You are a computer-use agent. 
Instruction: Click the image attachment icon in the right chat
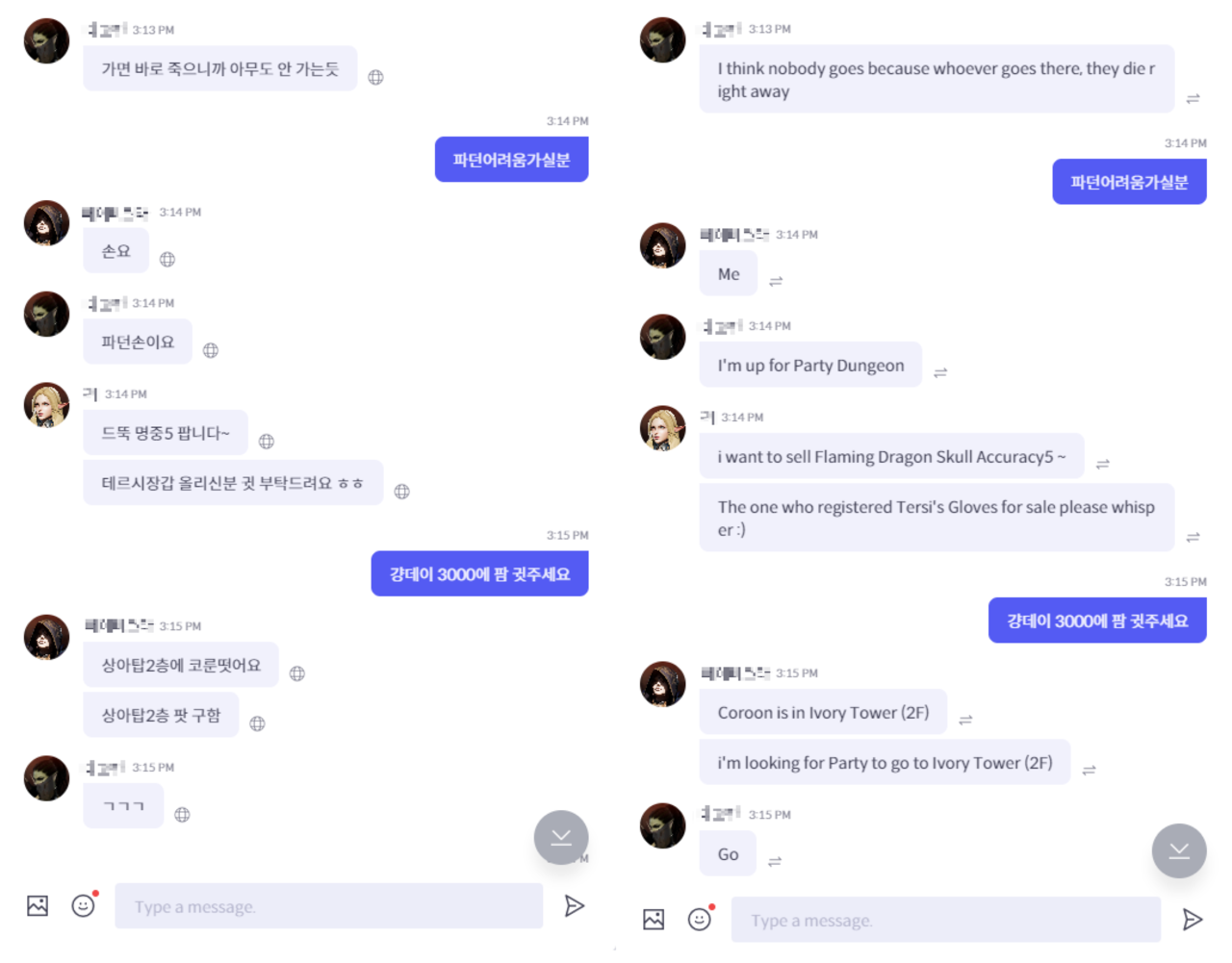click(654, 920)
